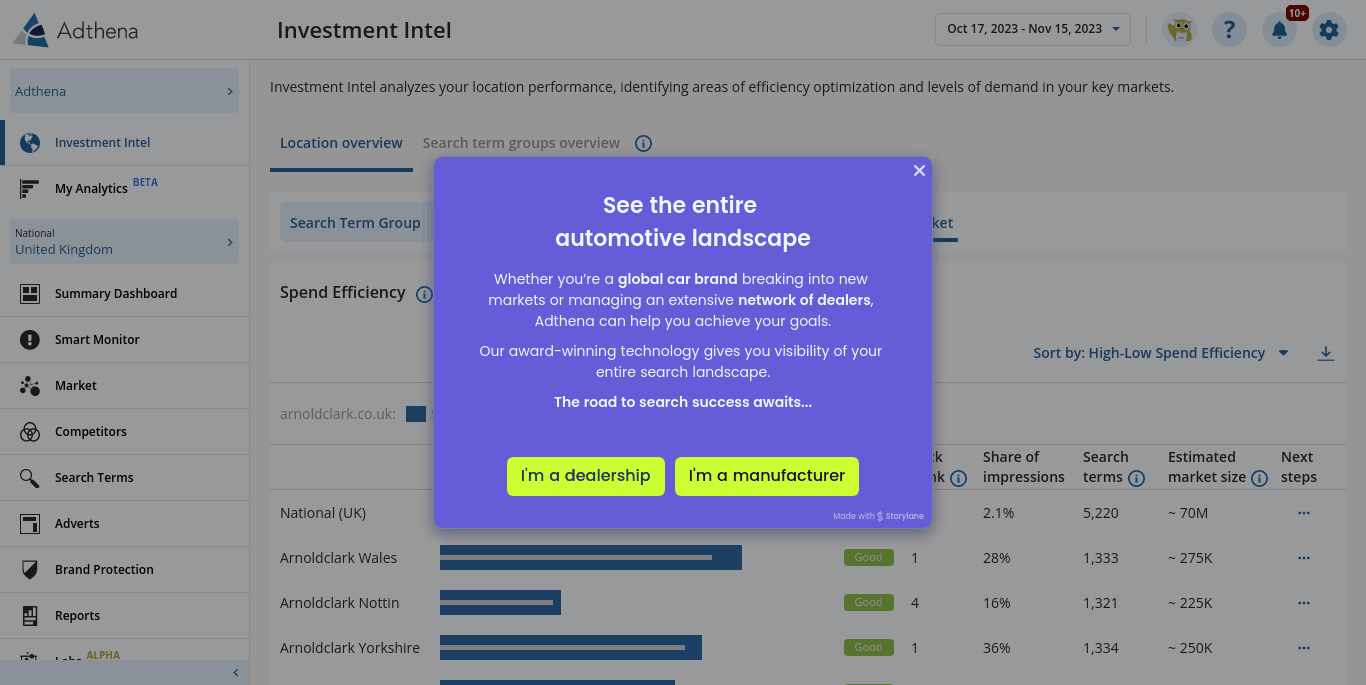Click the arnoldclark.co.uk blue legend swatch
The height and width of the screenshot is (685, 1366).
(x=416, y=414)
